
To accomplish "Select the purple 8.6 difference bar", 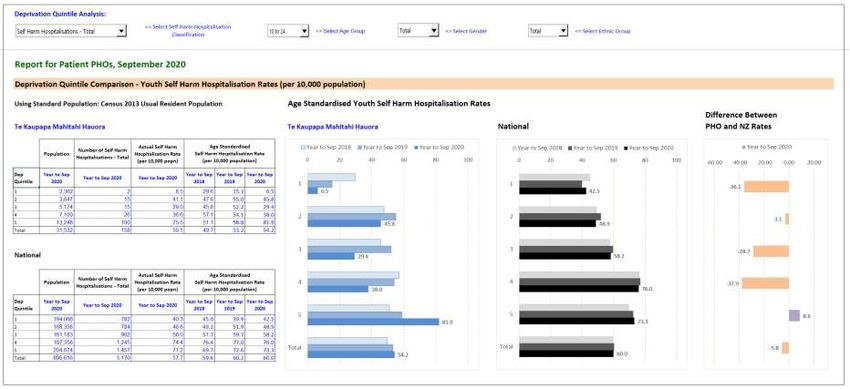I will [x=794, y=315].
